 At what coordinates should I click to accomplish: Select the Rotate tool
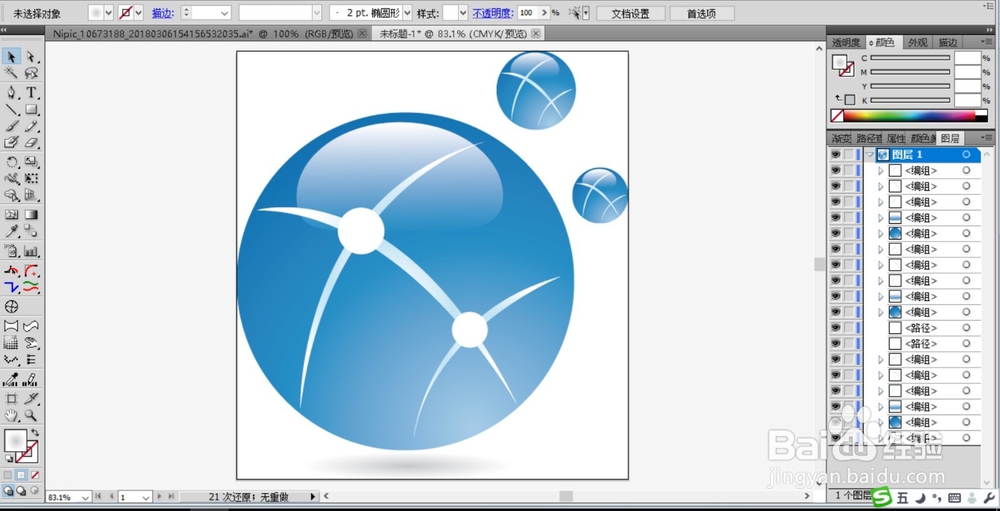11,163
